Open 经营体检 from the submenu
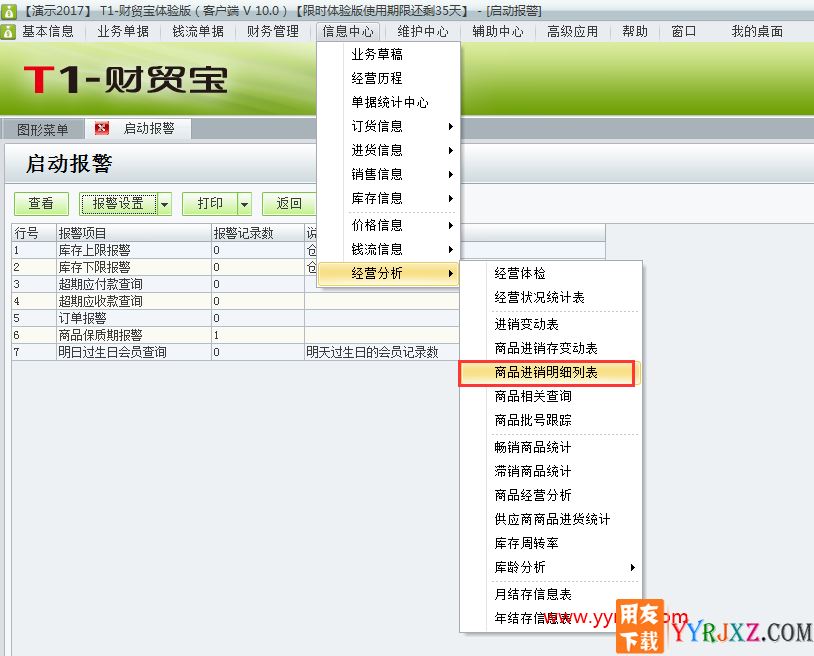 [x=551, y=274]
